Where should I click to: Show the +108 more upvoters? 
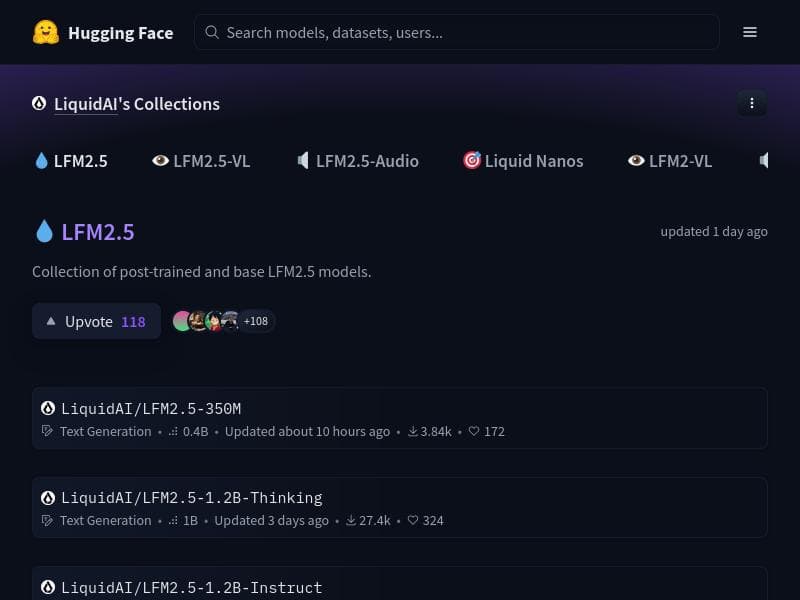(256, 321)
